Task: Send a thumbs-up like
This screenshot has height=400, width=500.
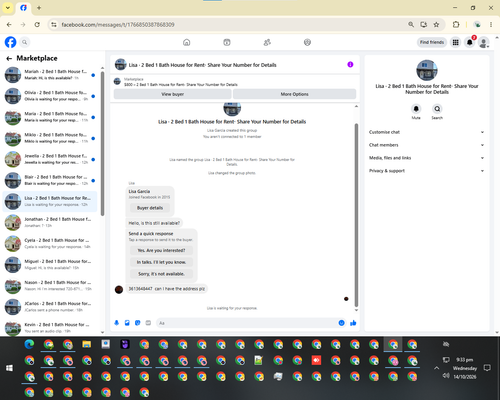Action: click(353, 323)
